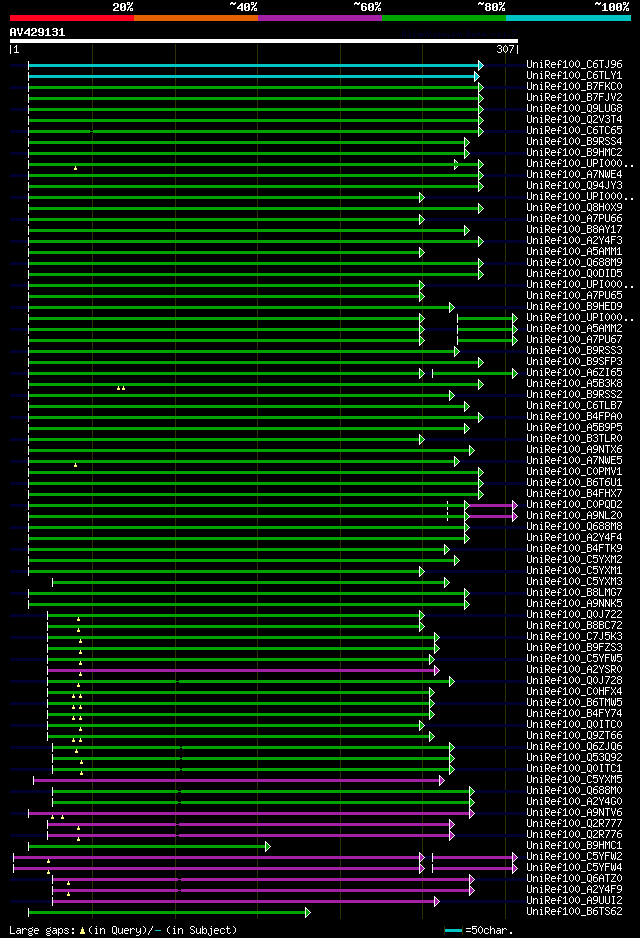The width and height of the screenshot is (640, 938).
Task: Click the query end position 307 label
Action: [x=505, y=50]
